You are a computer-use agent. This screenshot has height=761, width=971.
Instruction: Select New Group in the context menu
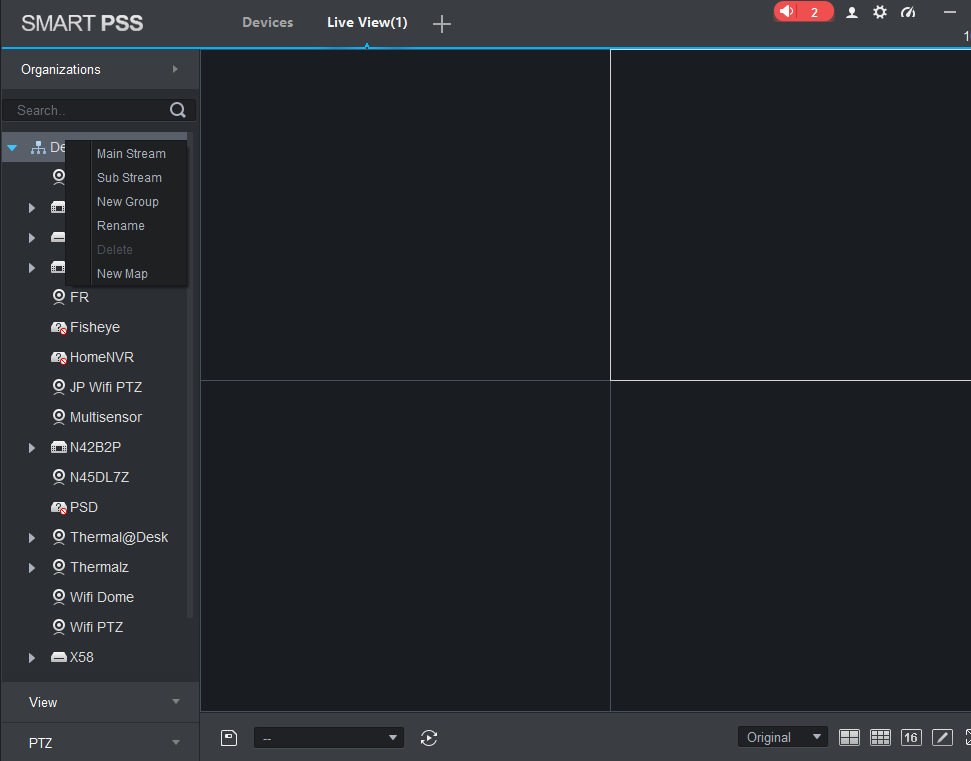(128, 202)
